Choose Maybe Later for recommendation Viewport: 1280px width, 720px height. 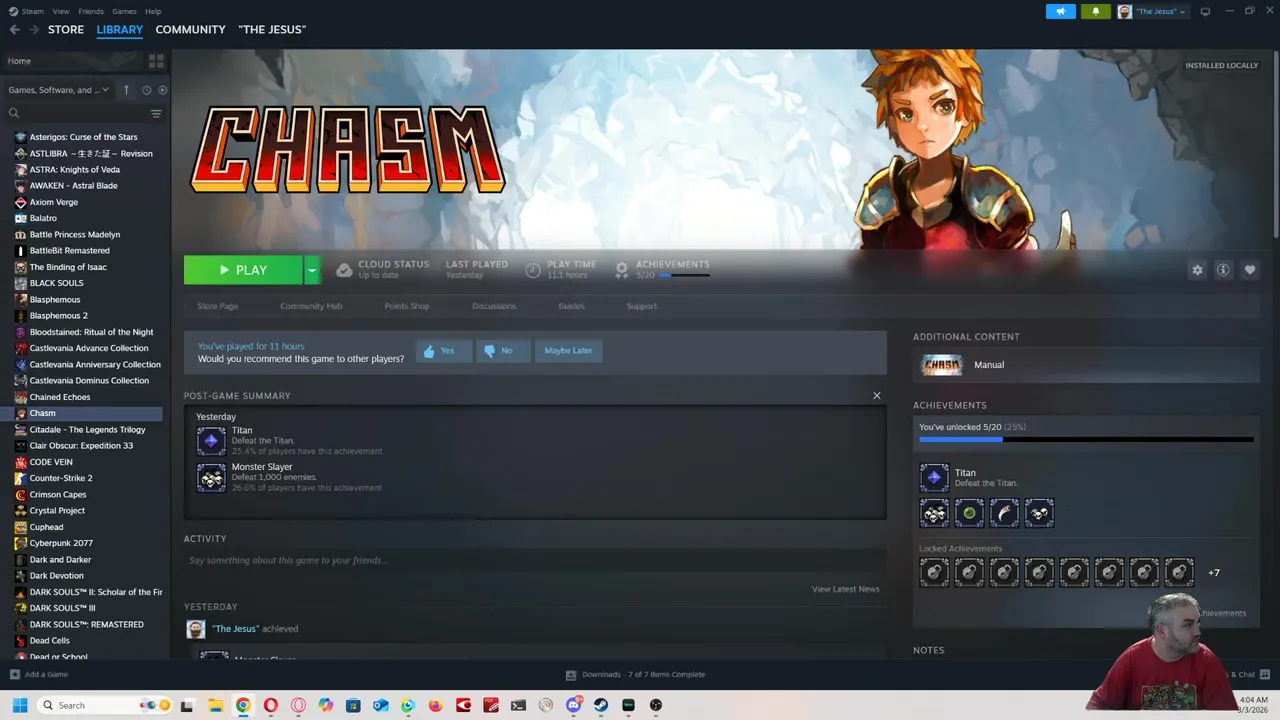(x=568, y=351)
